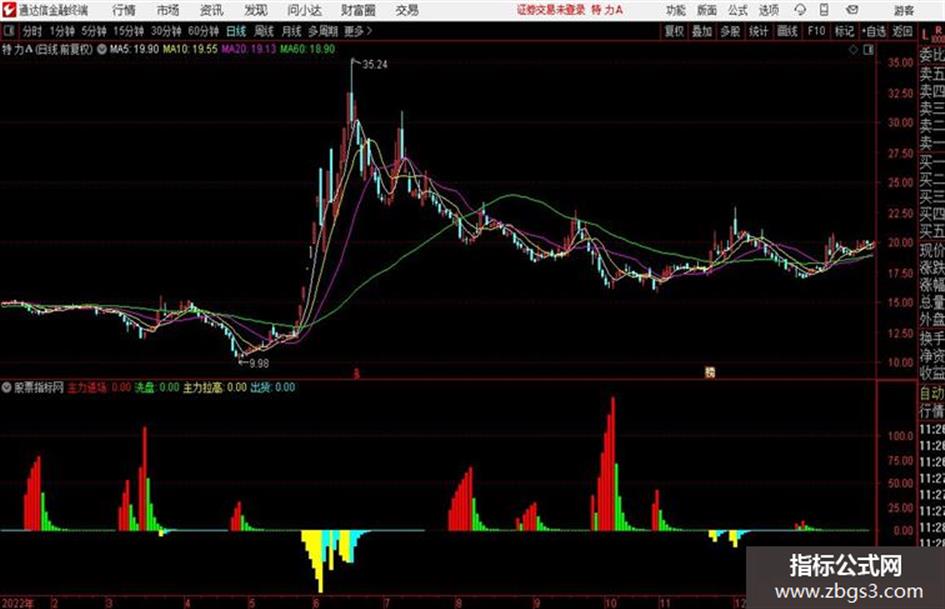This screenshot has height=609, width=945.
Task: Click the 9.98 low price label
Action: (259, 364)
